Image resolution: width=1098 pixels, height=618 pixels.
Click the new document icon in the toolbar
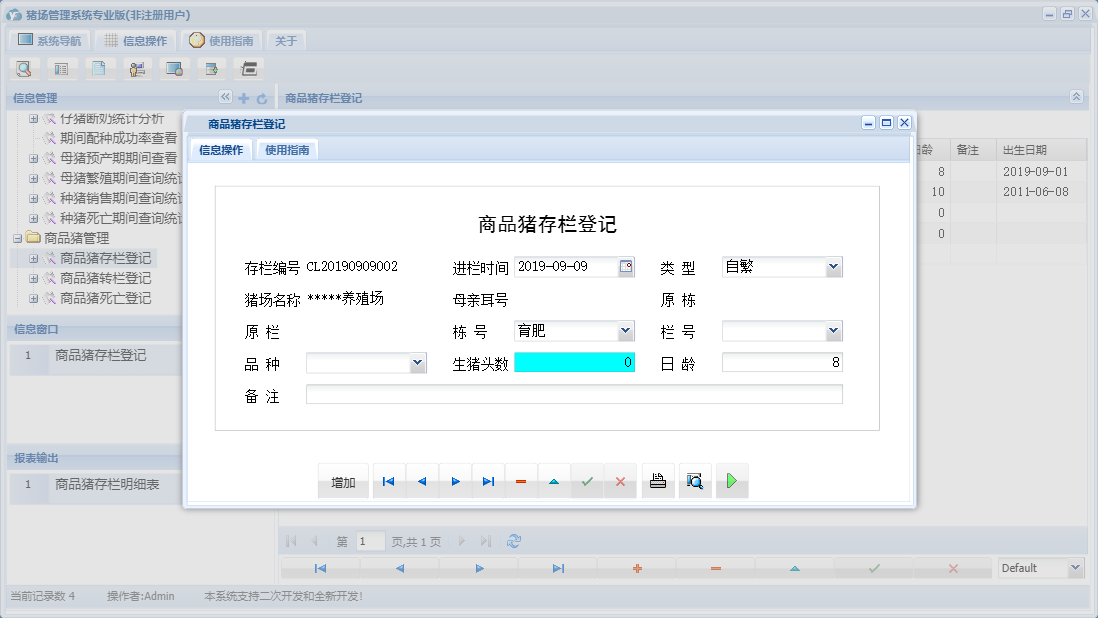point(100,68)
